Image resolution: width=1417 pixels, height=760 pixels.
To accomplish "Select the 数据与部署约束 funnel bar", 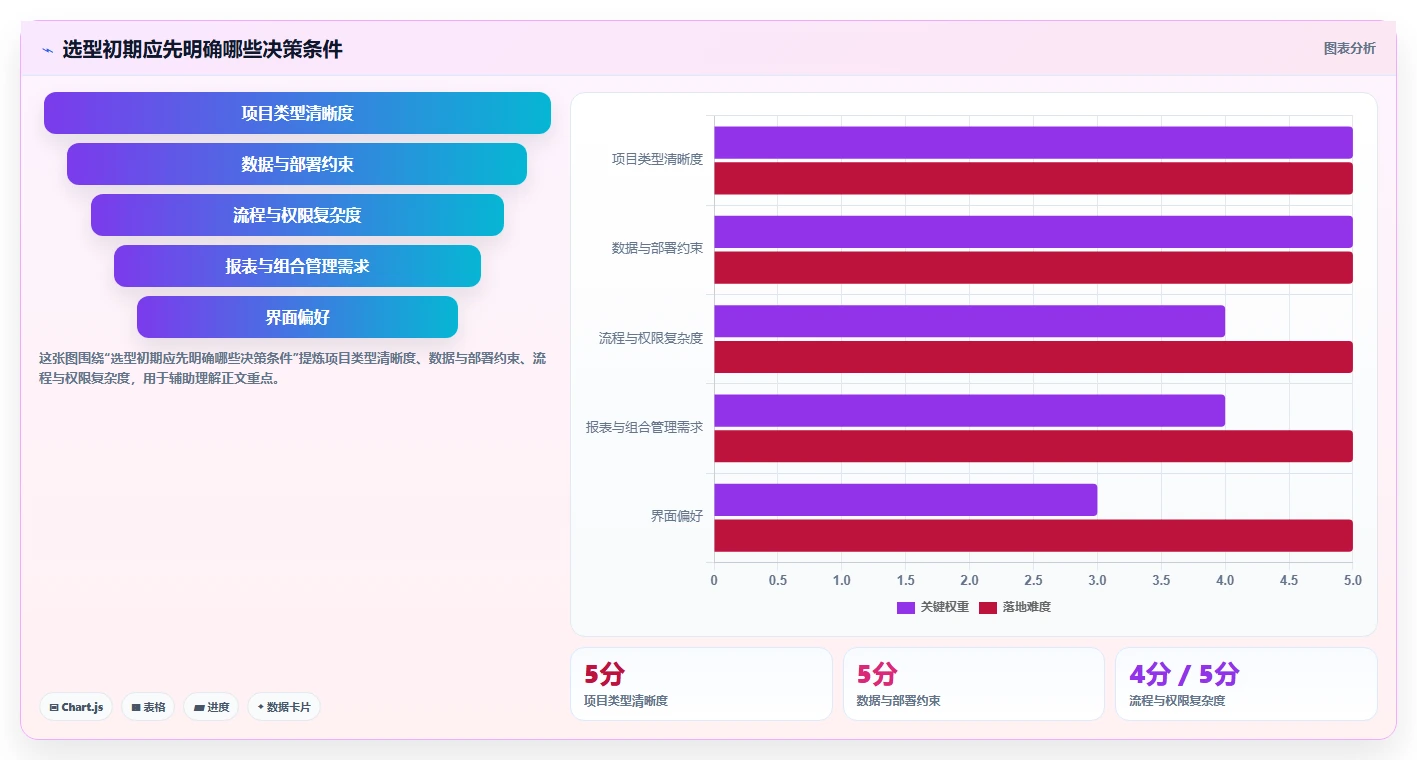I will point(297,164).
